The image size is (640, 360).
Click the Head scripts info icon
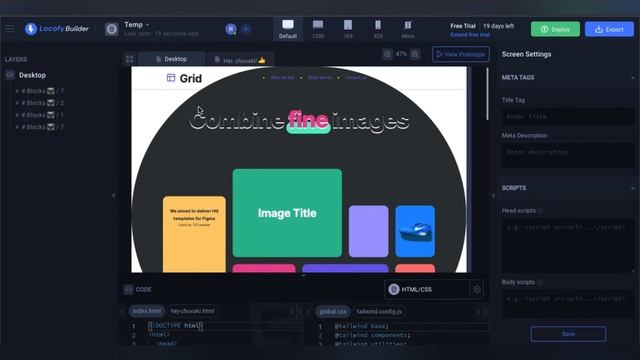[540, 211]
